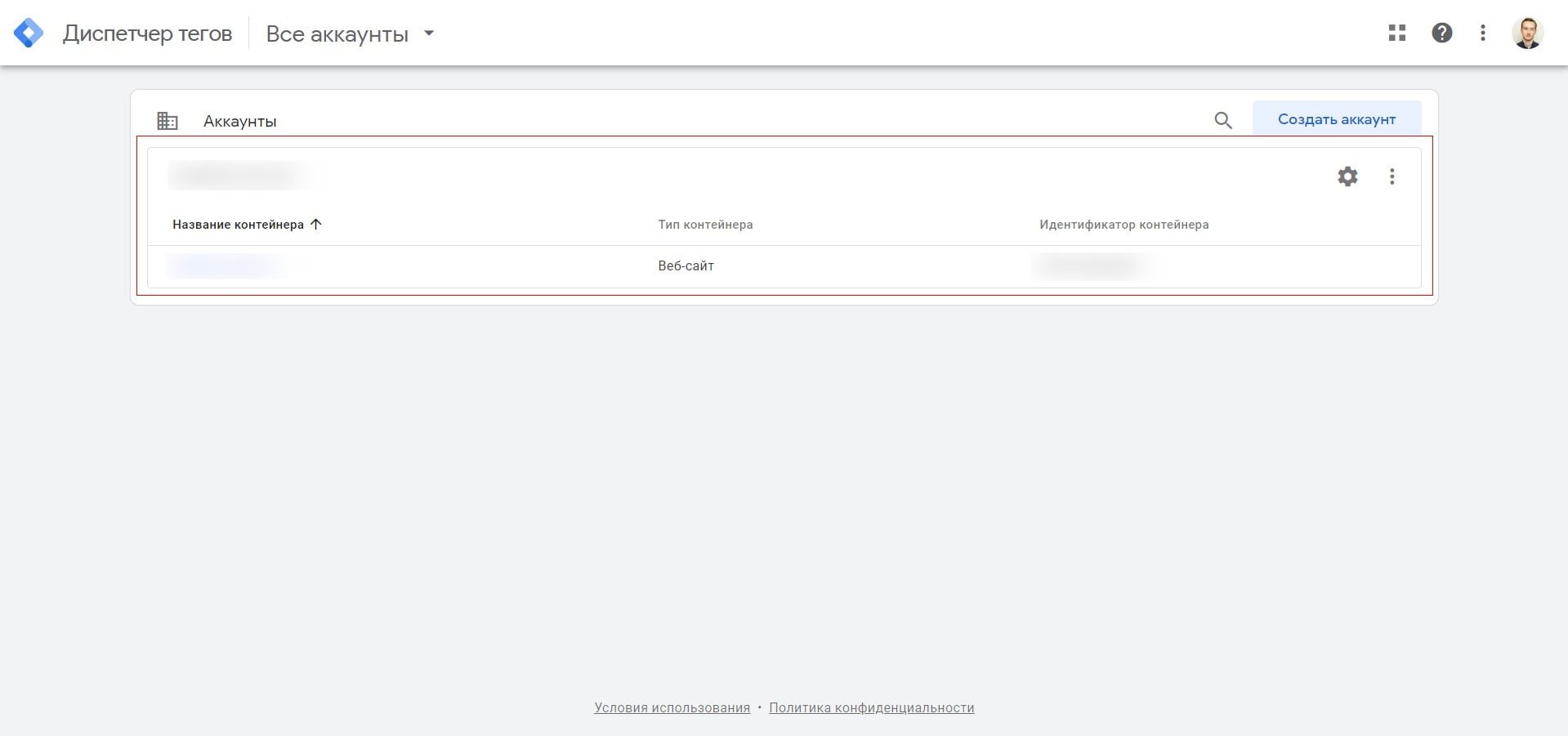The height and width of the screenshot is (736, 1568).
Task: Click the Диспетчер тегов title text
Action: coord(147,33)
